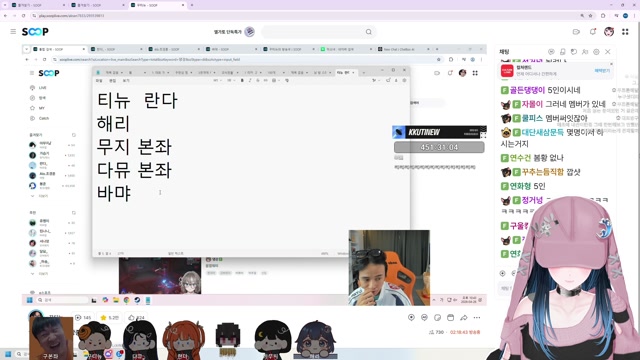Click username 쿨피스 in chat
The height and width of the screenshot is (360, 640).
coord(532,118)
